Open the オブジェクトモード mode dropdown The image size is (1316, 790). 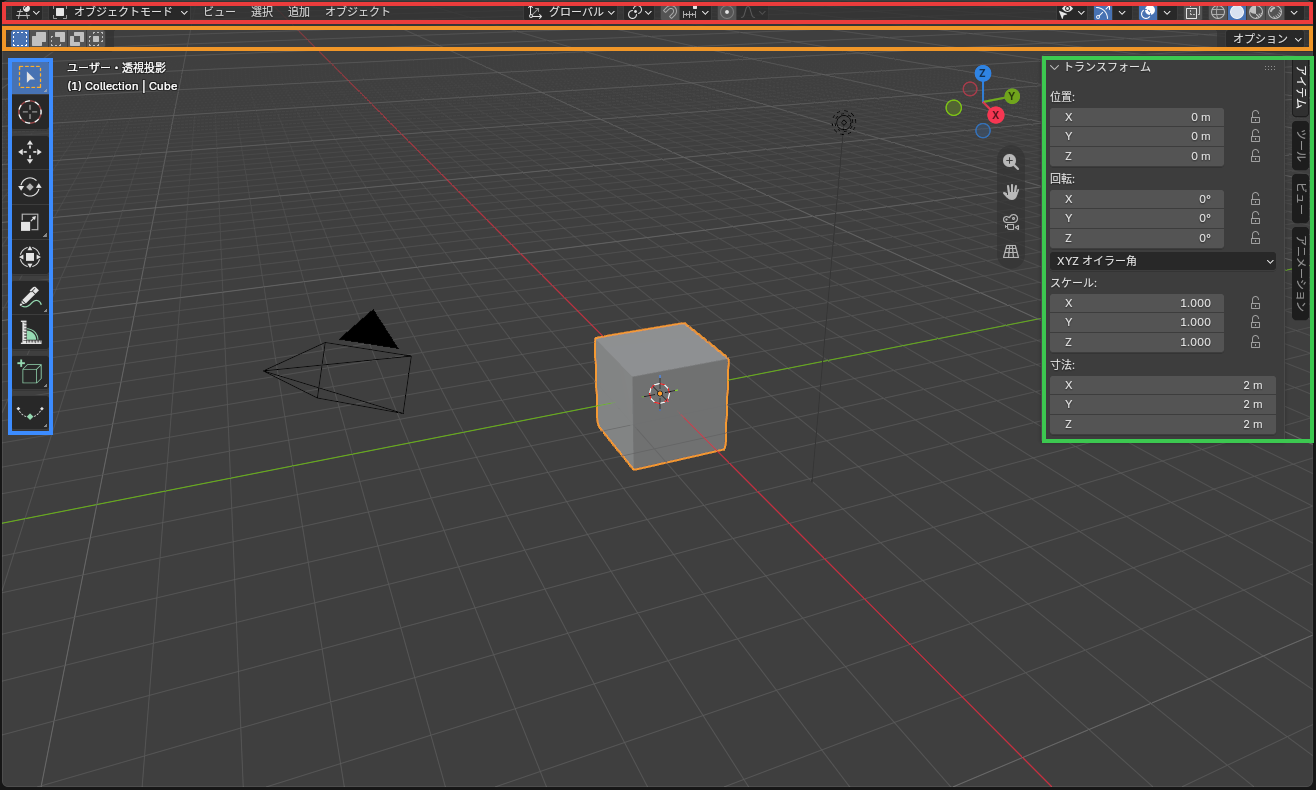(x=121, y=12)
